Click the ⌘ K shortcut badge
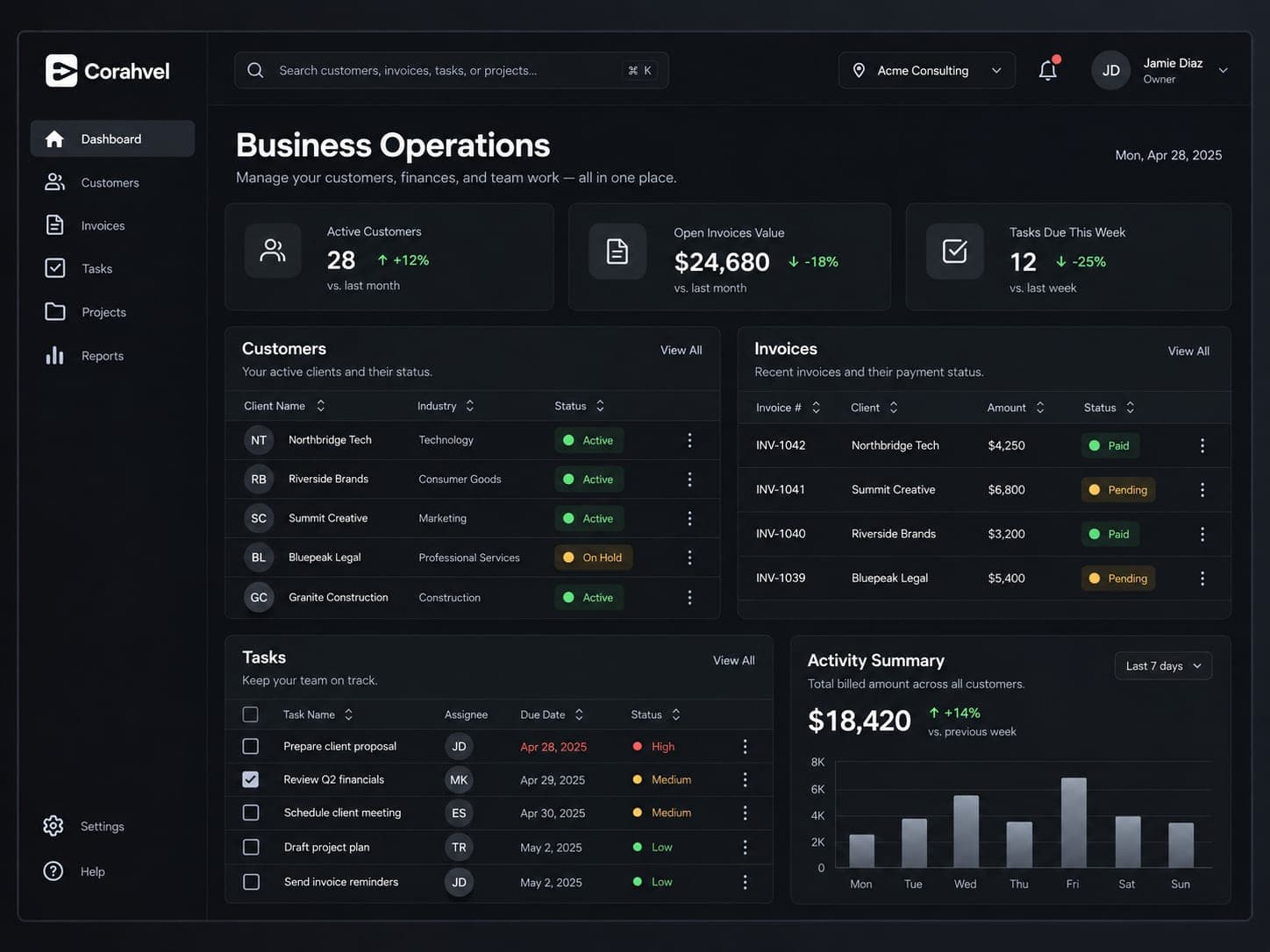The height and width of the screenshot is (952, 1270). [639, 70]
